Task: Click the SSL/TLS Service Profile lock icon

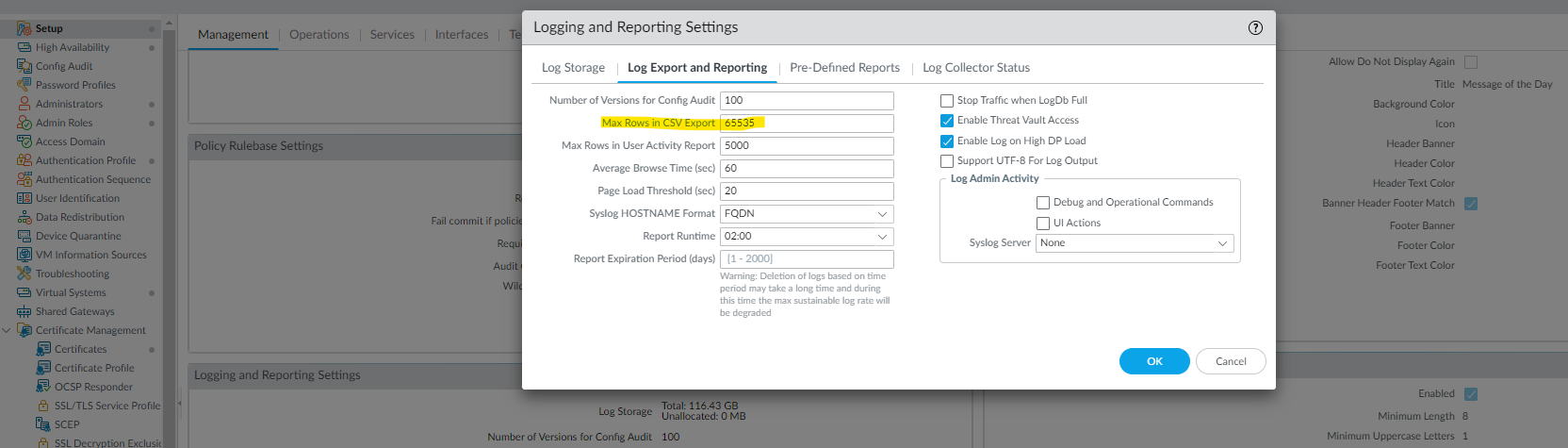Action: pyautogui.click(x=43, y=406)
